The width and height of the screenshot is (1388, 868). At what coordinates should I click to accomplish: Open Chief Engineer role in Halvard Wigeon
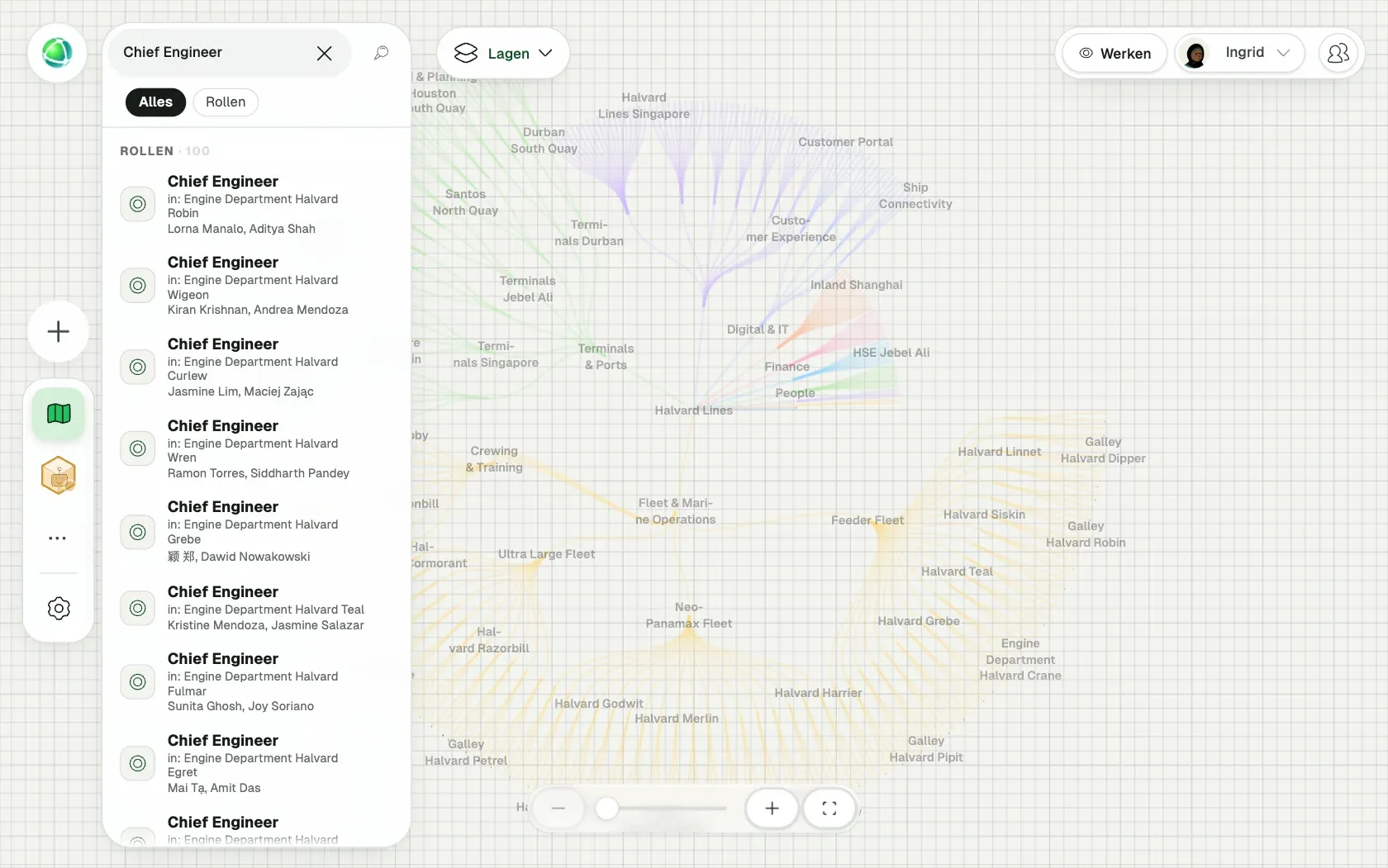[256, 286]
